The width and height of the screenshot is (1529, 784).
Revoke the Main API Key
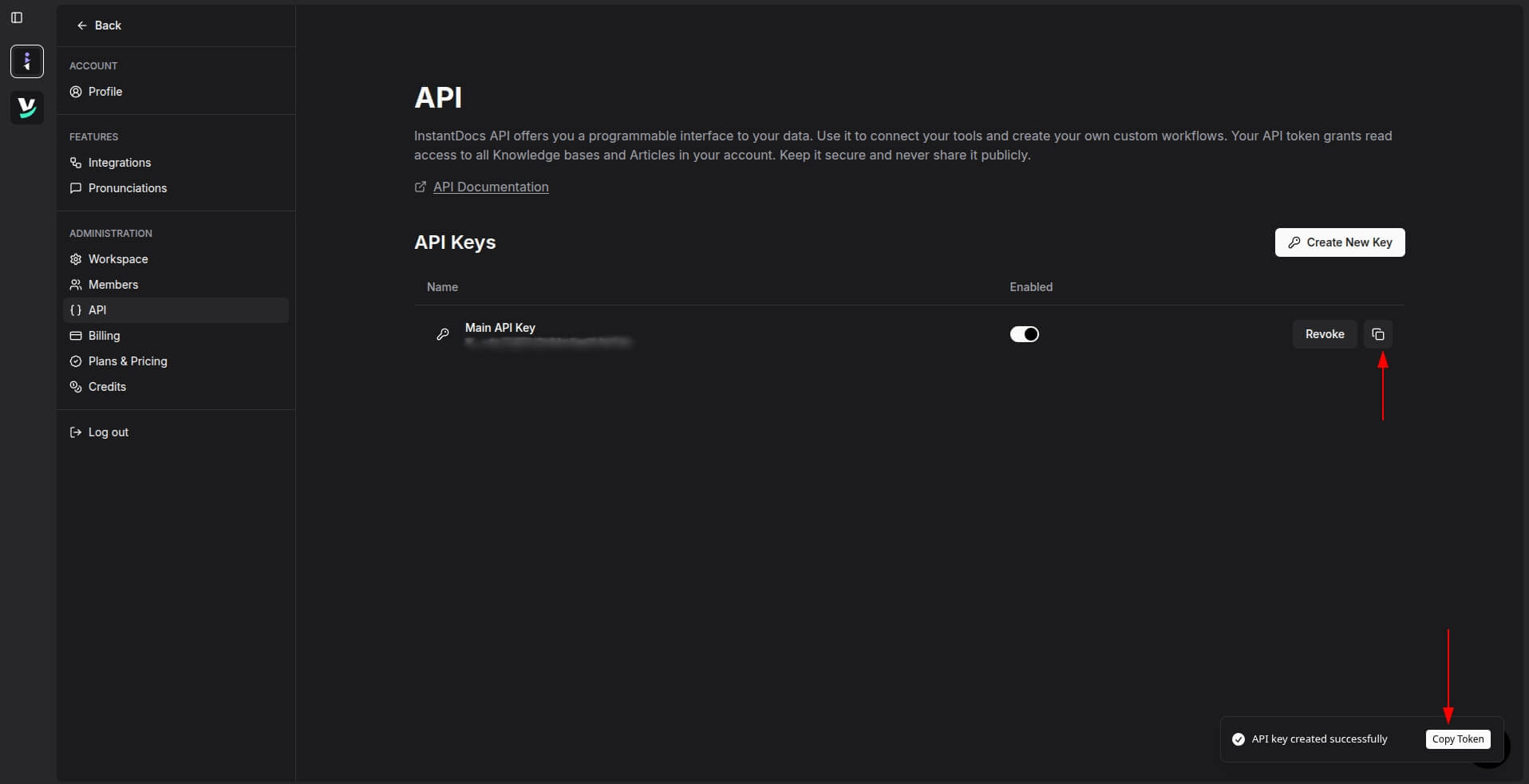click(x=1325, y=334)
